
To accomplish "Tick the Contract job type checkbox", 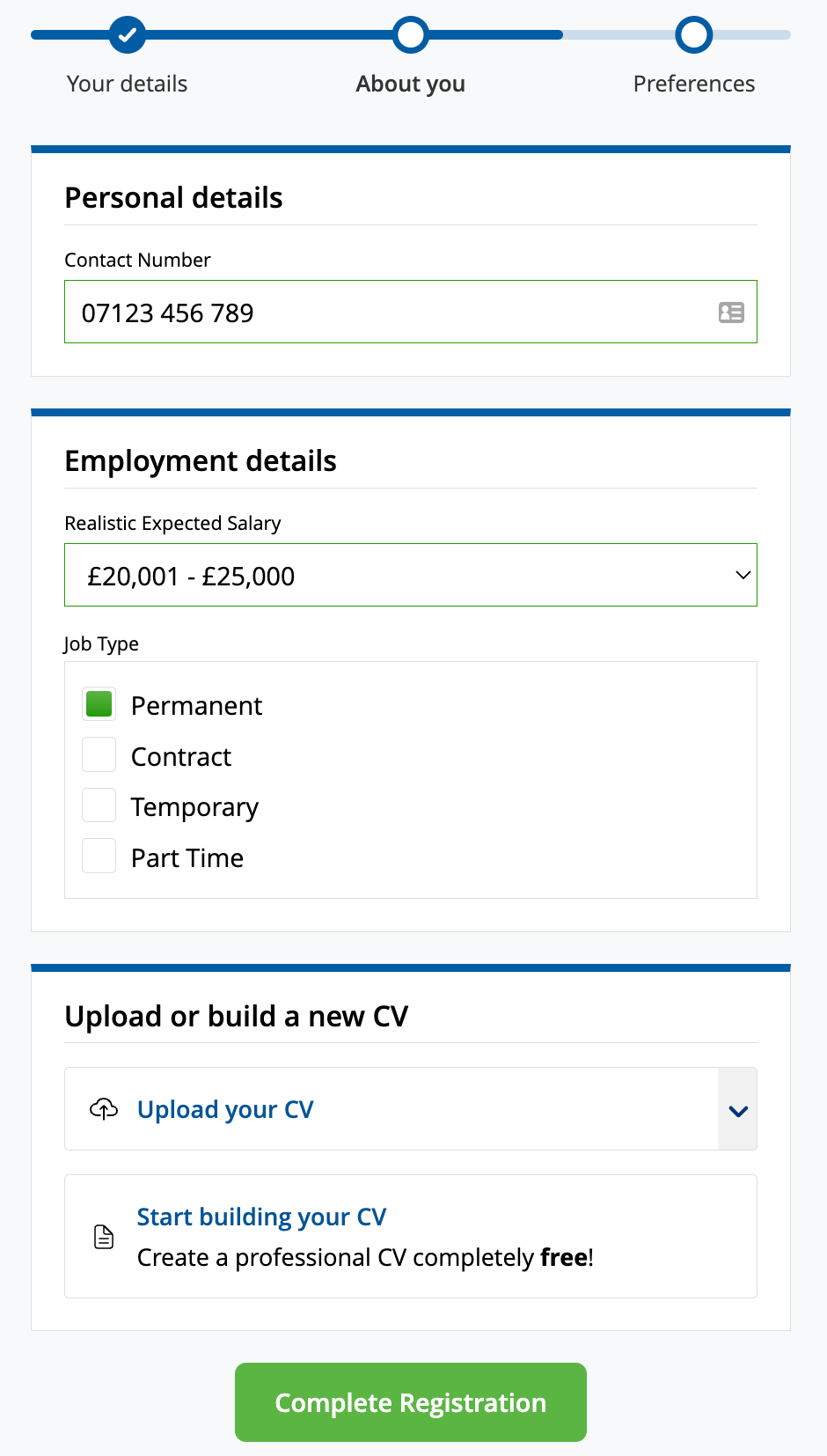I will [99, 755].
